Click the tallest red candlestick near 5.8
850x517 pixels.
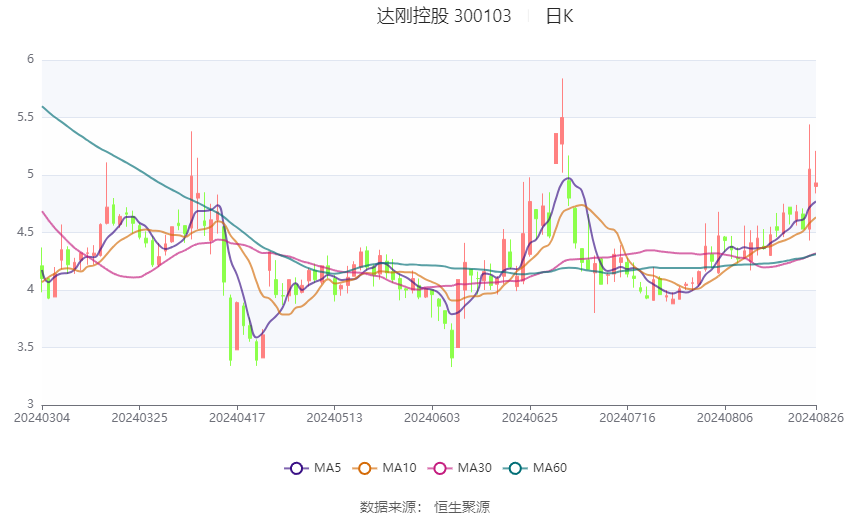point(562,126)
